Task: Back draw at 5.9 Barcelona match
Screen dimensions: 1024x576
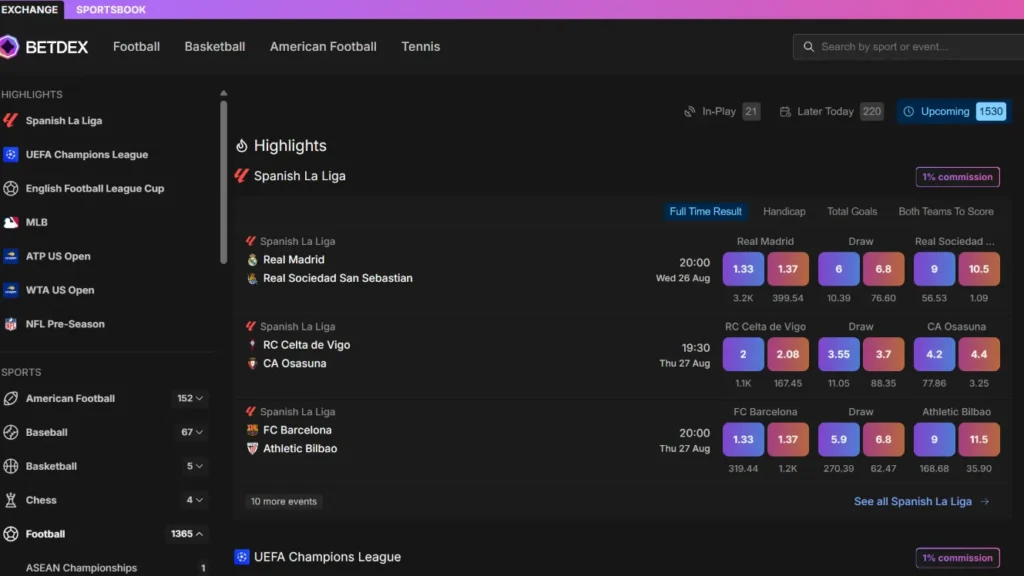Action: [x=839, y=440]
